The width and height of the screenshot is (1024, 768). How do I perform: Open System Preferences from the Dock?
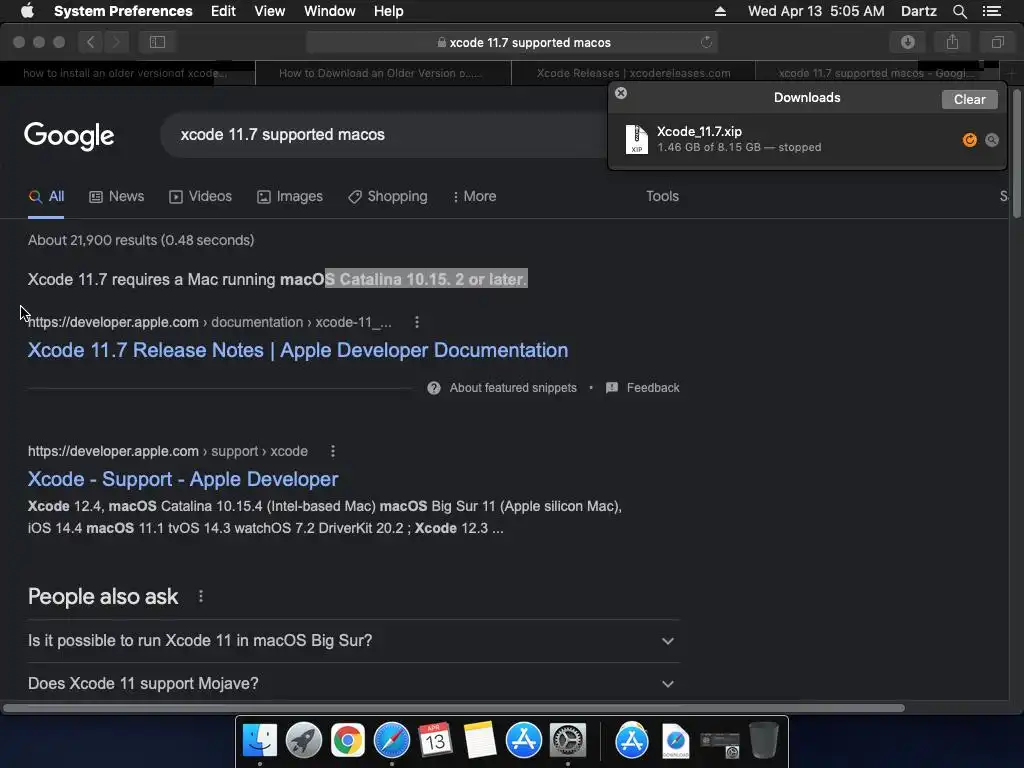coord(568,741)
